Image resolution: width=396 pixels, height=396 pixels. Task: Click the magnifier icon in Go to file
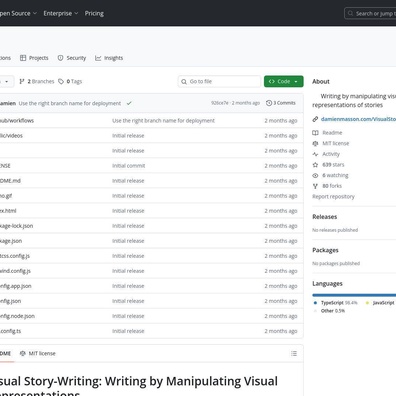184,81
